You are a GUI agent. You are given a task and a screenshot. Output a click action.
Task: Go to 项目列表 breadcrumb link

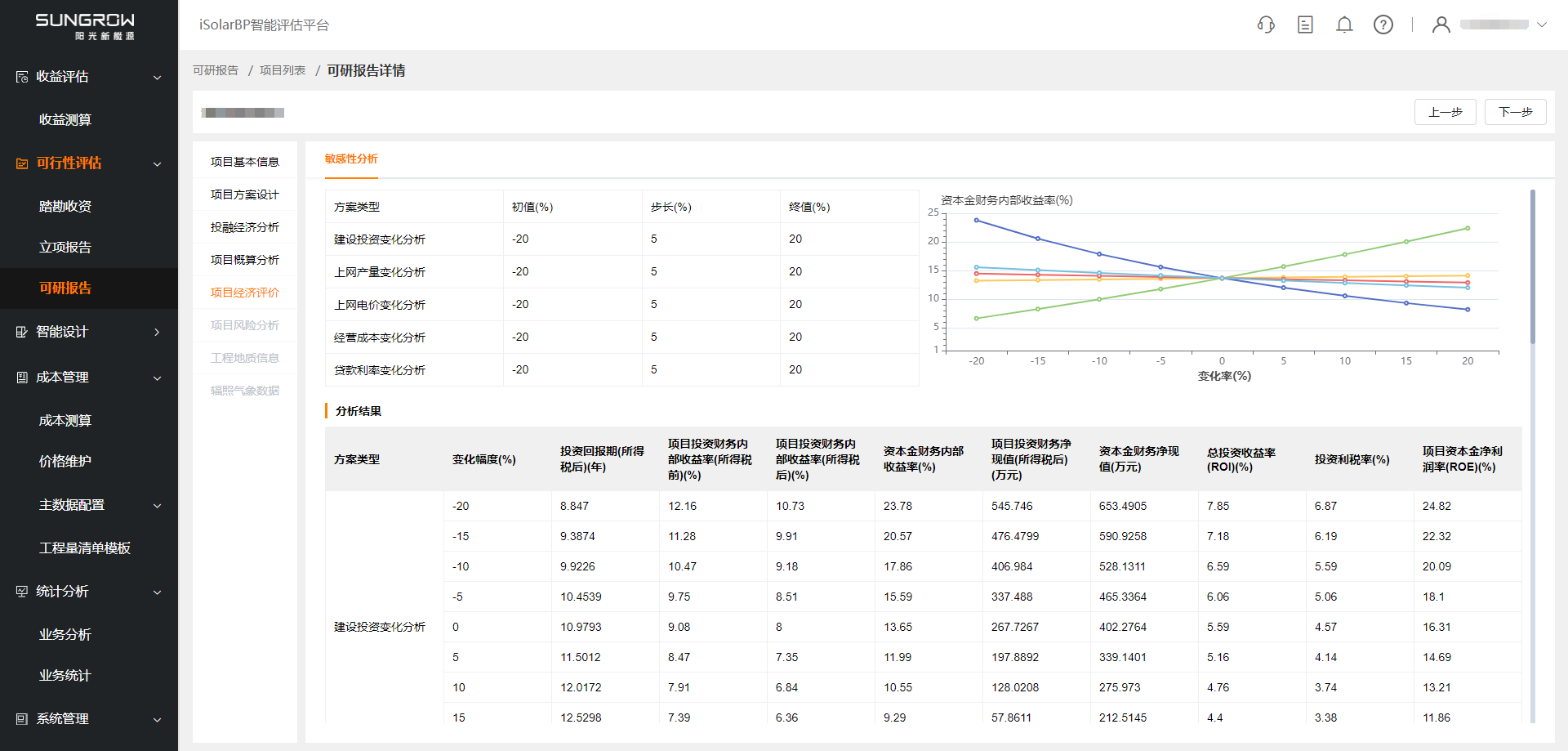(283, 70)
